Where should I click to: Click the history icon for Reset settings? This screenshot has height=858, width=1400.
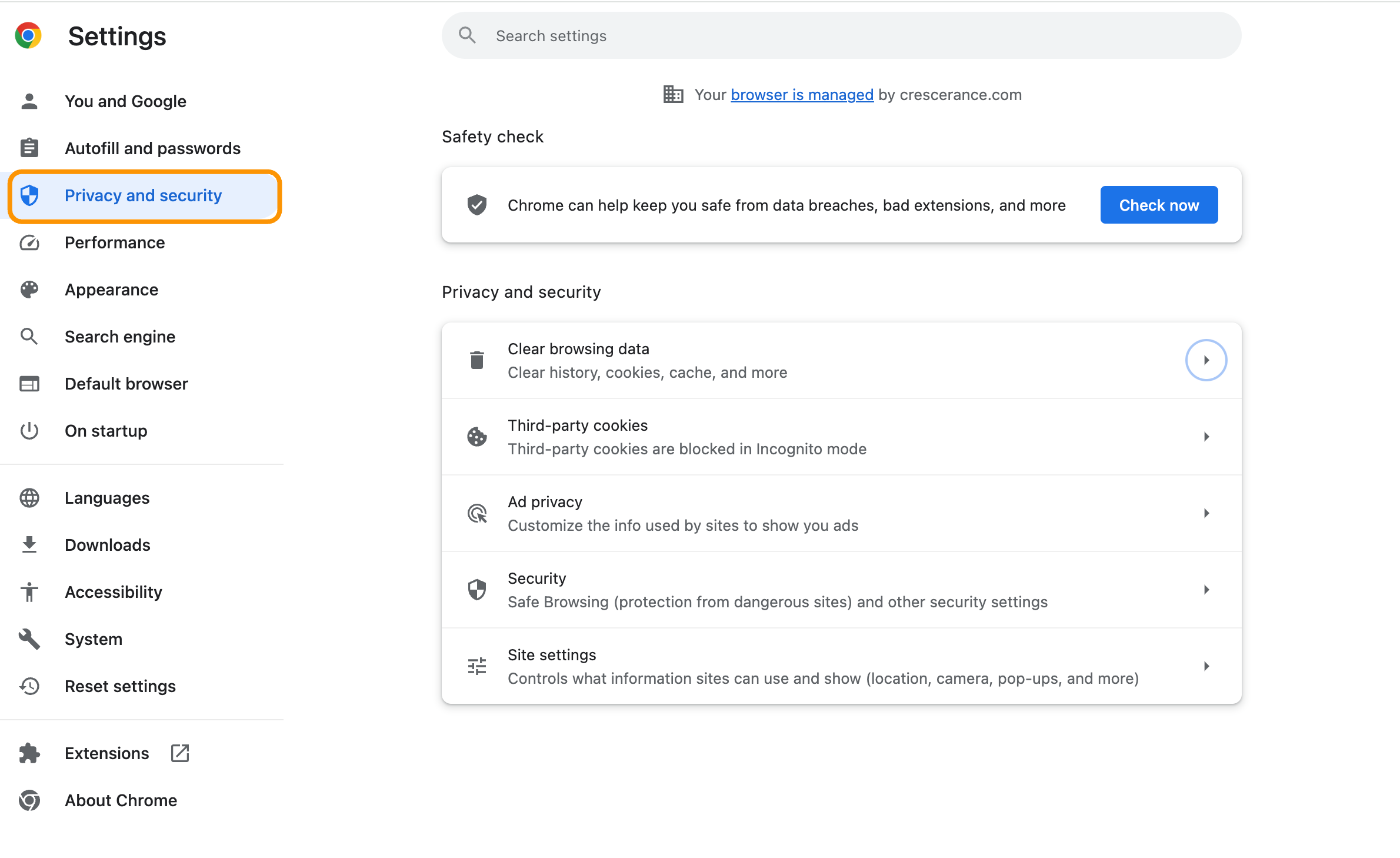click(29, 686)
